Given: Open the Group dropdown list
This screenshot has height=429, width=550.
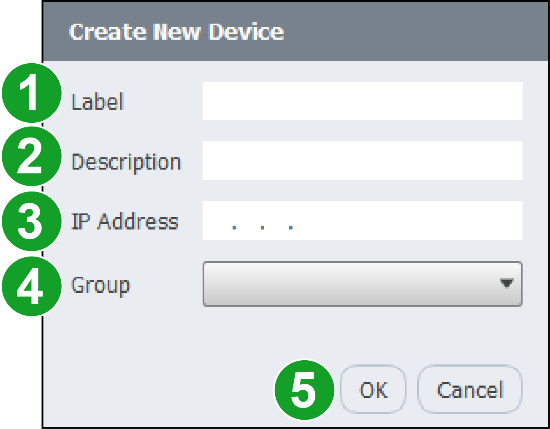Looking at the screenshot, I should click(363, 284).
